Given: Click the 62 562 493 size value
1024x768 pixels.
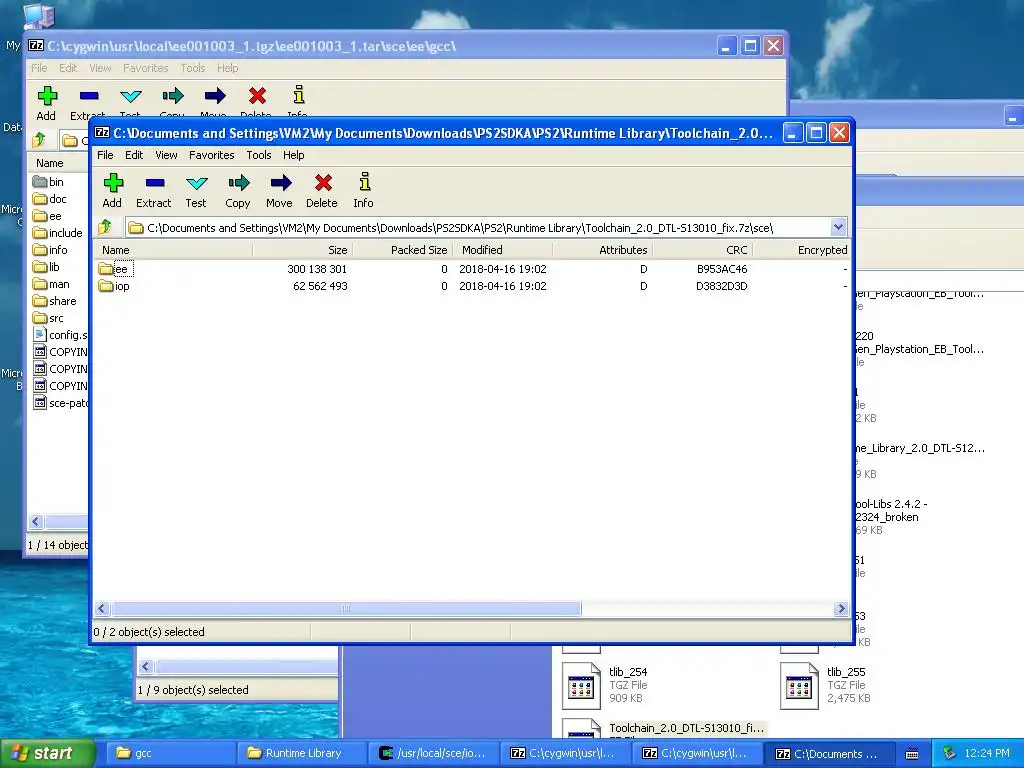Looking at the screenshot, I should 320,286.
